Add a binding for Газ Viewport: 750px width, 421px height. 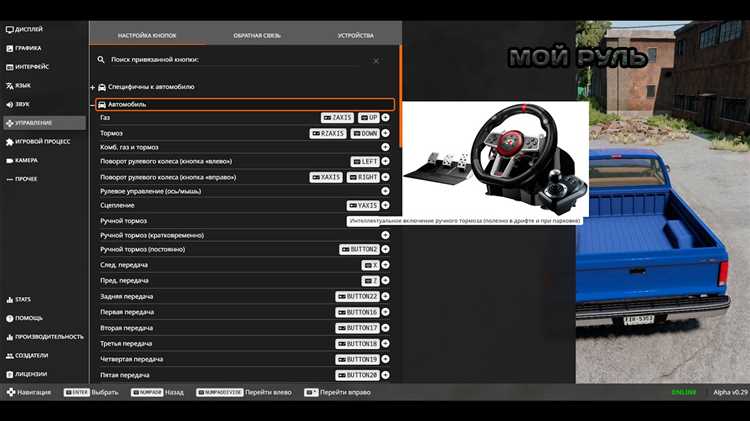pos(386,117)
